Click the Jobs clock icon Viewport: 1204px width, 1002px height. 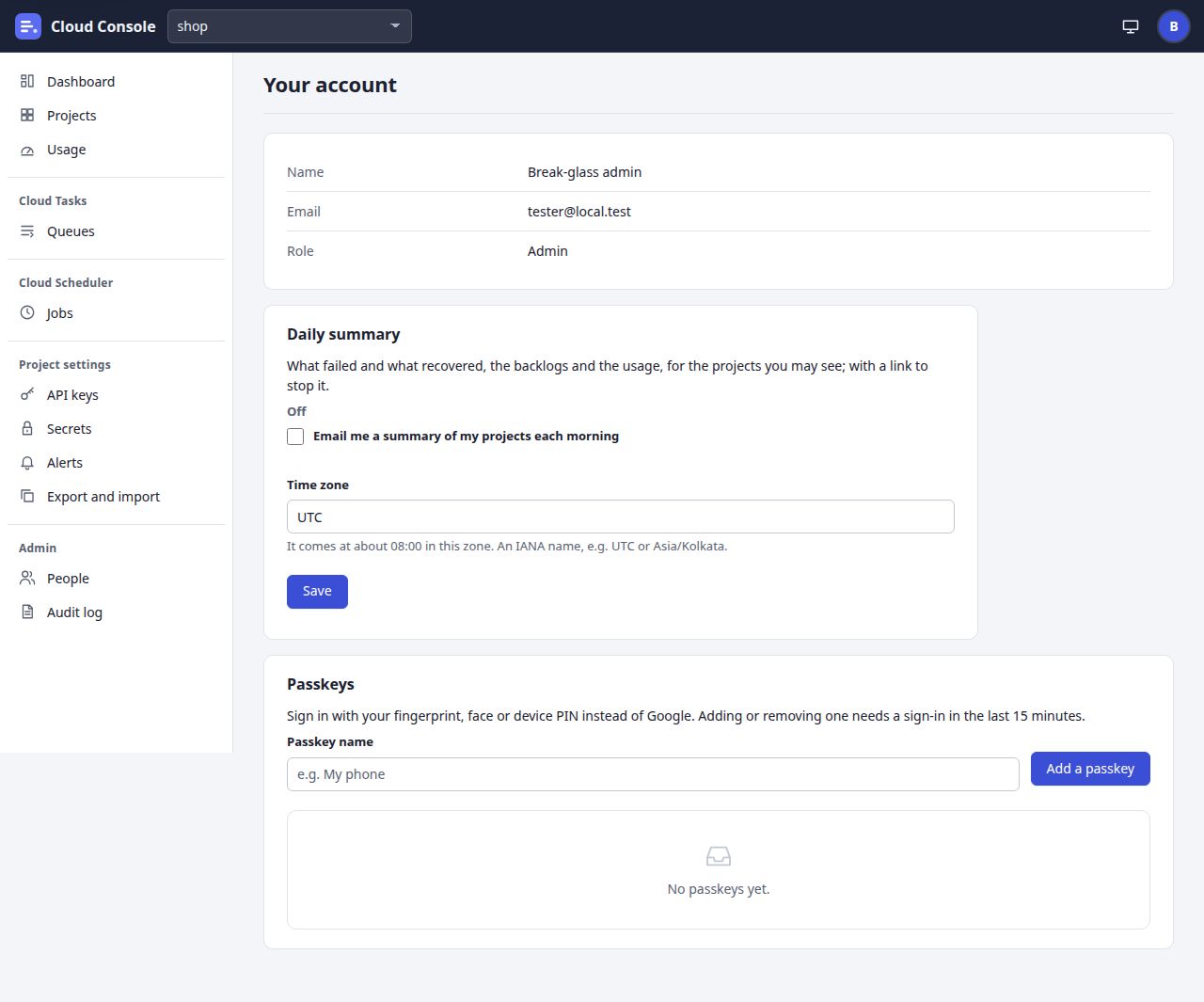point(27,313)
